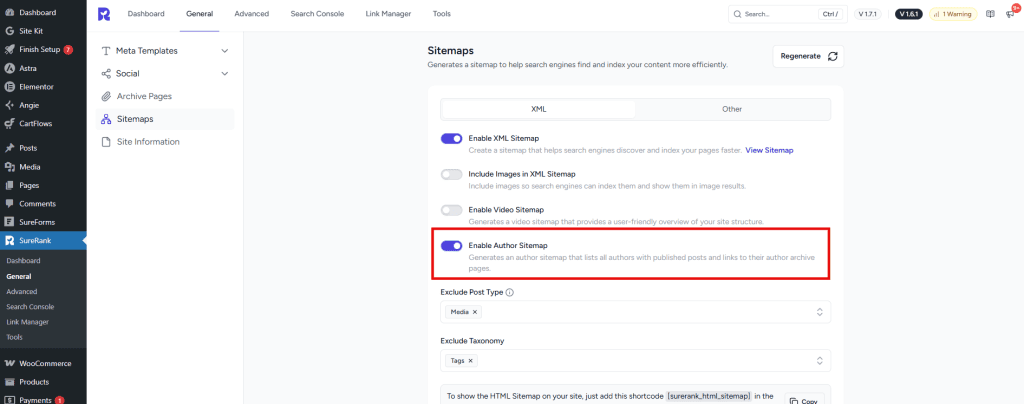Image resolution: width=1024 pixels, height=404 pixels.
Task: Click the Regenerate button
Action: coord(808,56)
